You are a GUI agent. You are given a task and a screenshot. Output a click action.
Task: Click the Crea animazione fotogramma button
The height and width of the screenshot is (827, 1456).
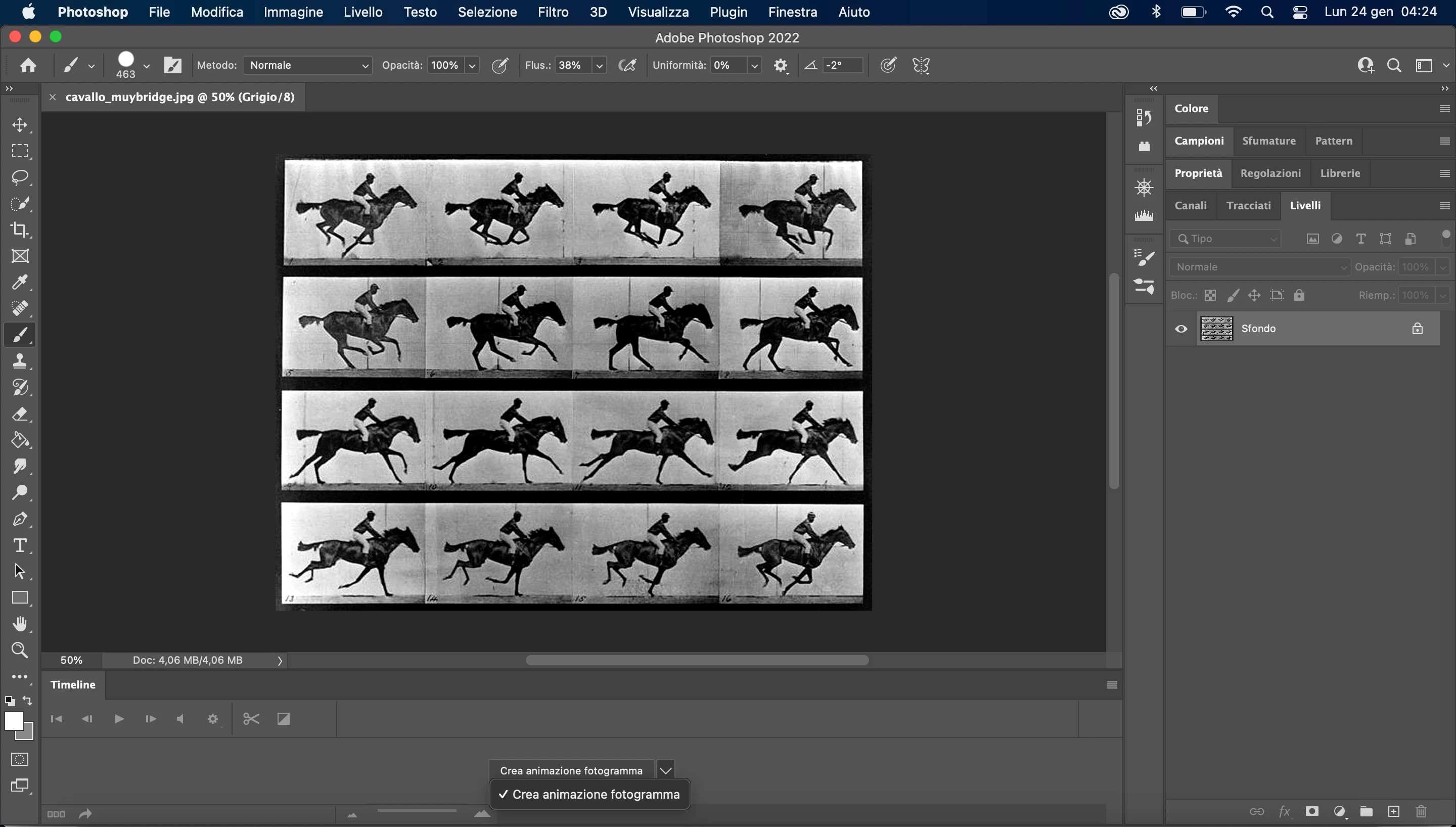tap(571, 770)
